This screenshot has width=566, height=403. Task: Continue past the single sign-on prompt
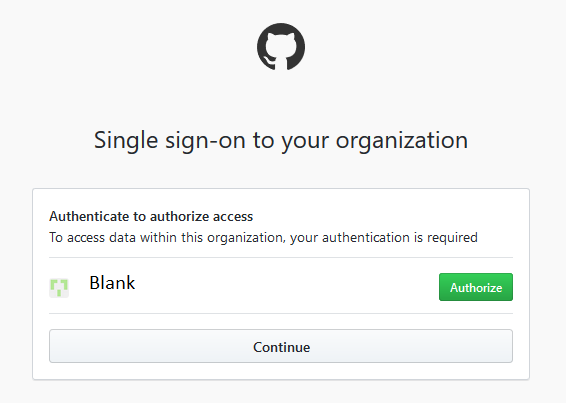281,346
